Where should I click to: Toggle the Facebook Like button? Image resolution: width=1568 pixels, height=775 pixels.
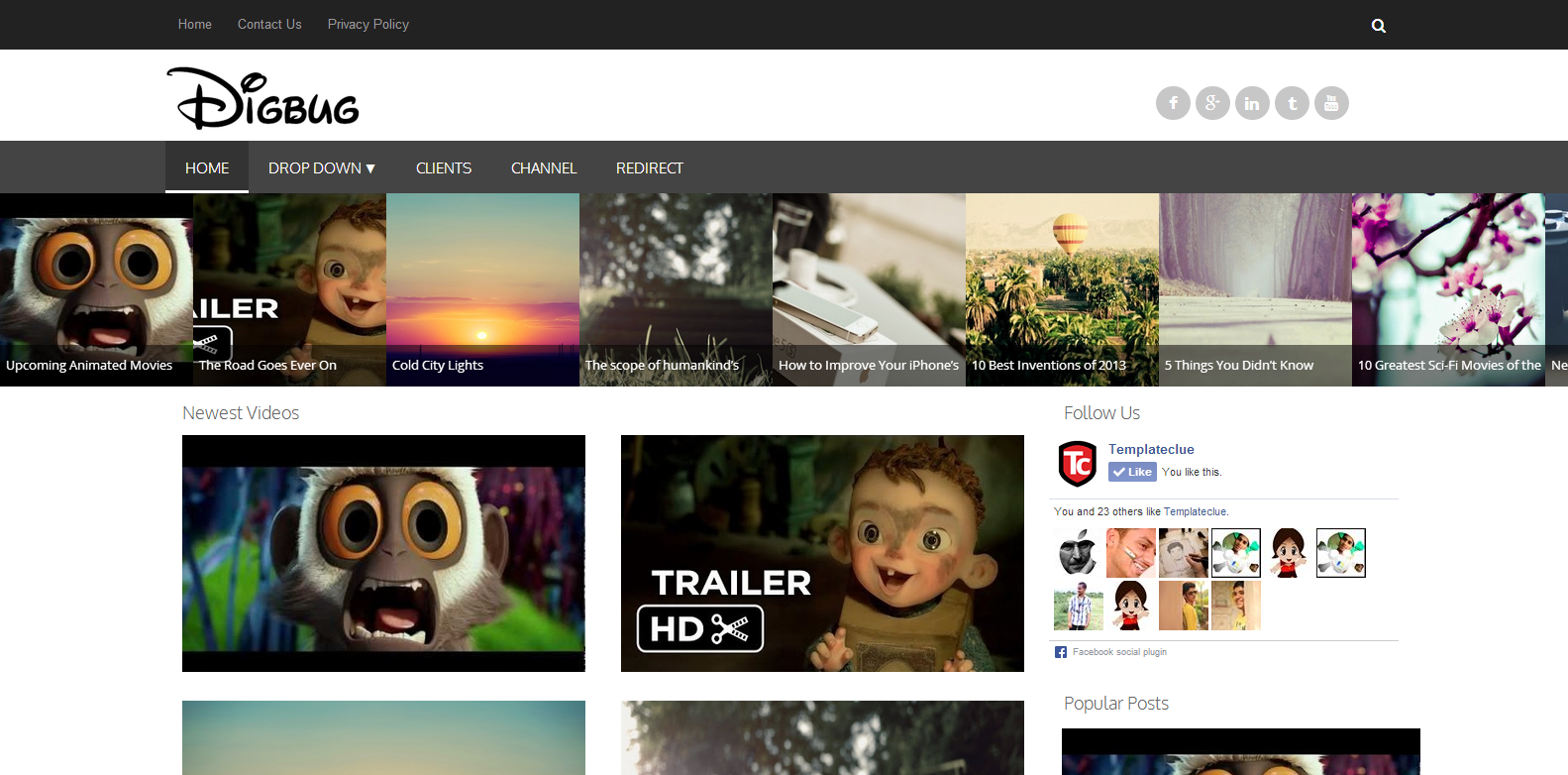1132,472
